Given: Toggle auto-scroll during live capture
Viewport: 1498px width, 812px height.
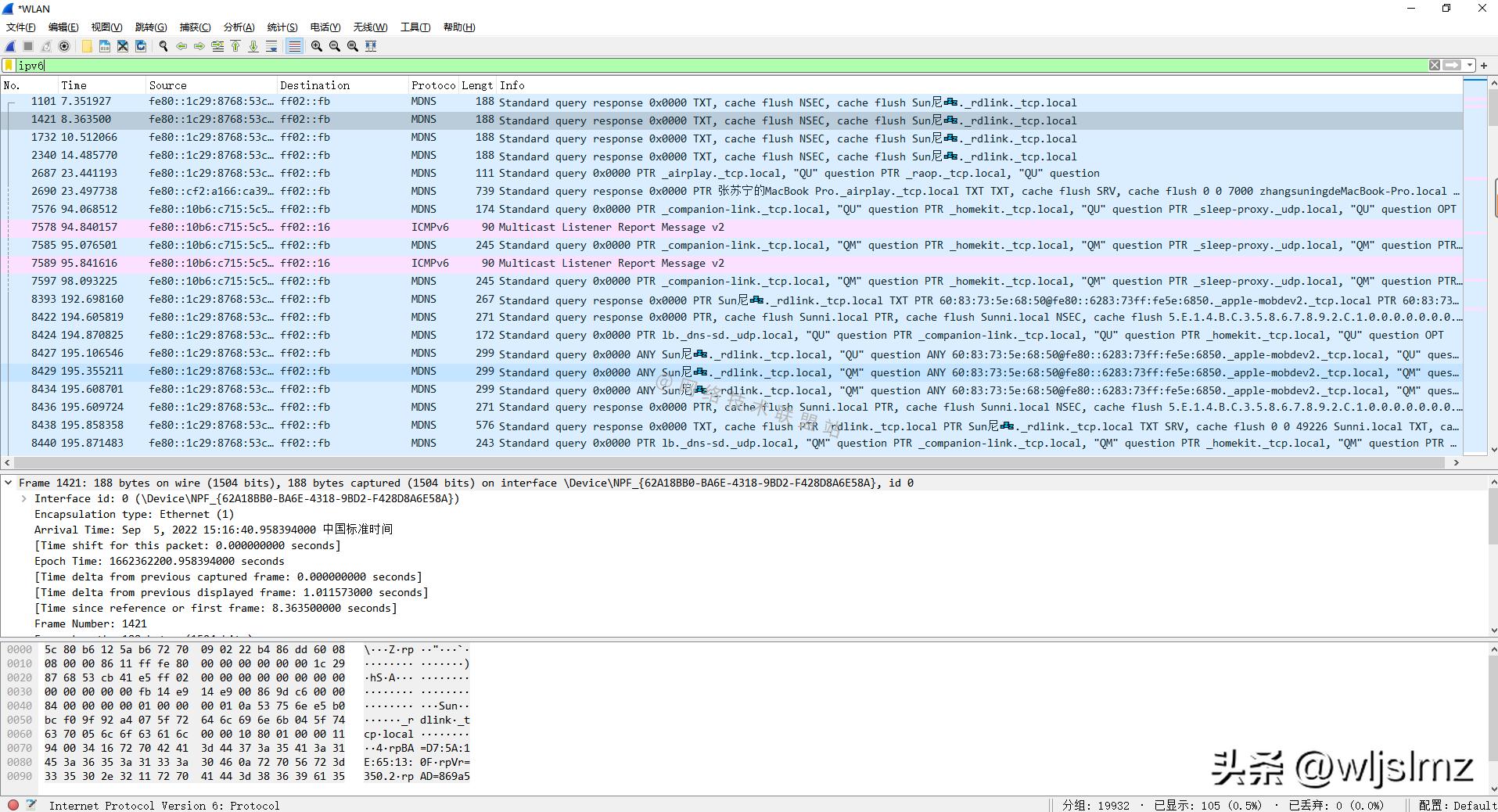Looking at the screenshot, I should point(271,46).
